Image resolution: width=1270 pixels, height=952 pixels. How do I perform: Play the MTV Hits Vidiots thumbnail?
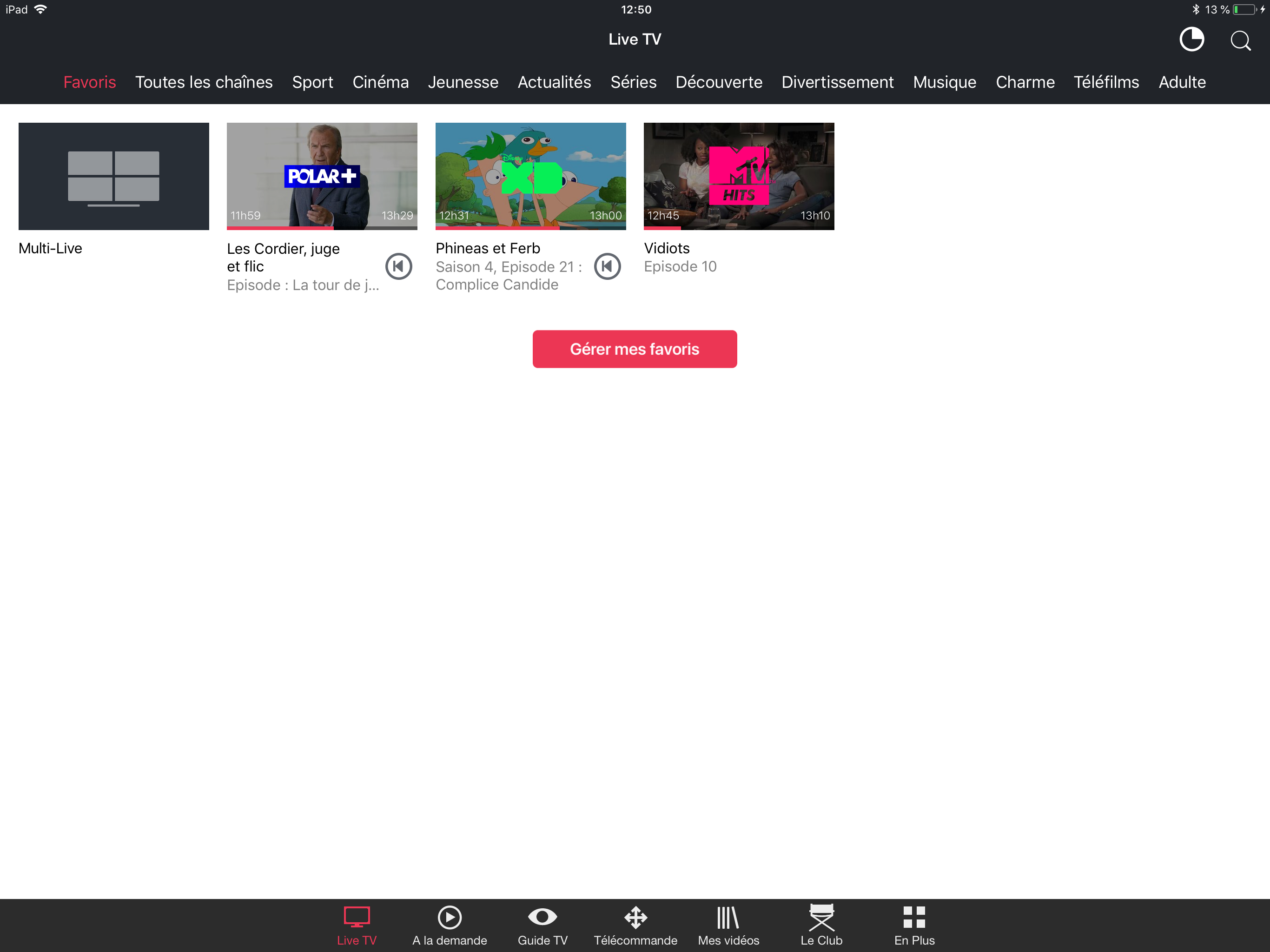[x=738, y=176]
